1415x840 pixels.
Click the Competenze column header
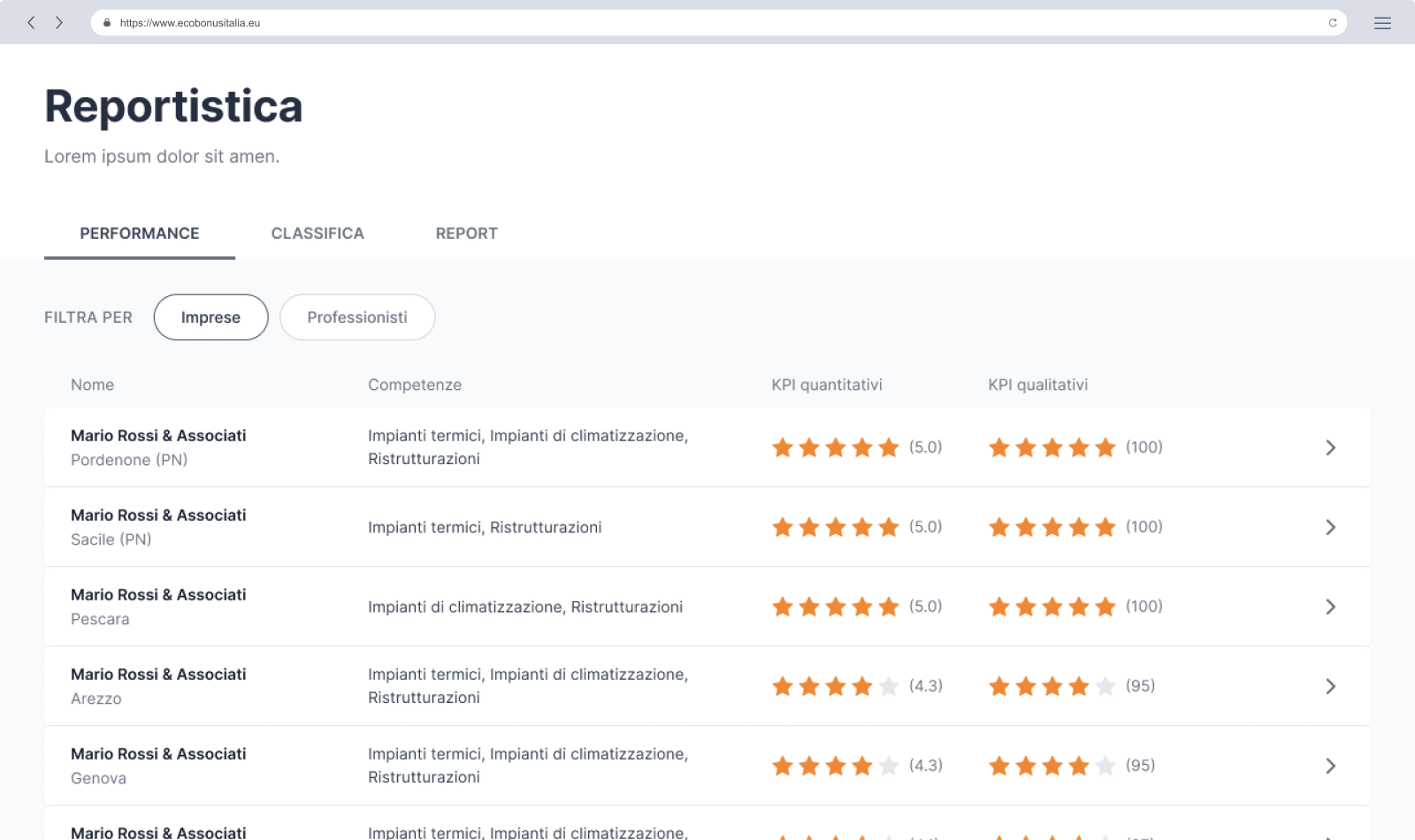(x=415, y=385)
